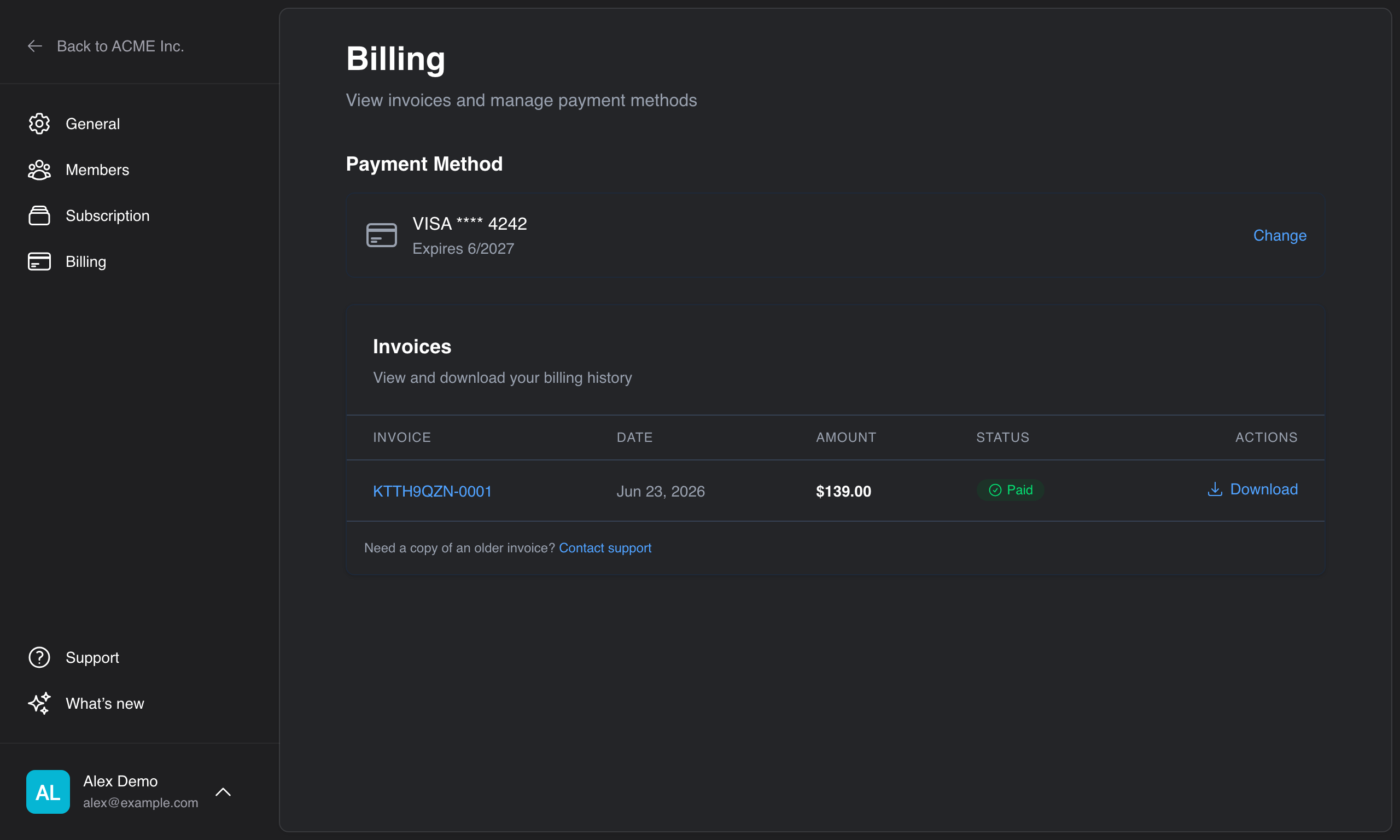Click the AMOUNT column header
Viewport: 1400px width, 840px height.
coord(845,437)
